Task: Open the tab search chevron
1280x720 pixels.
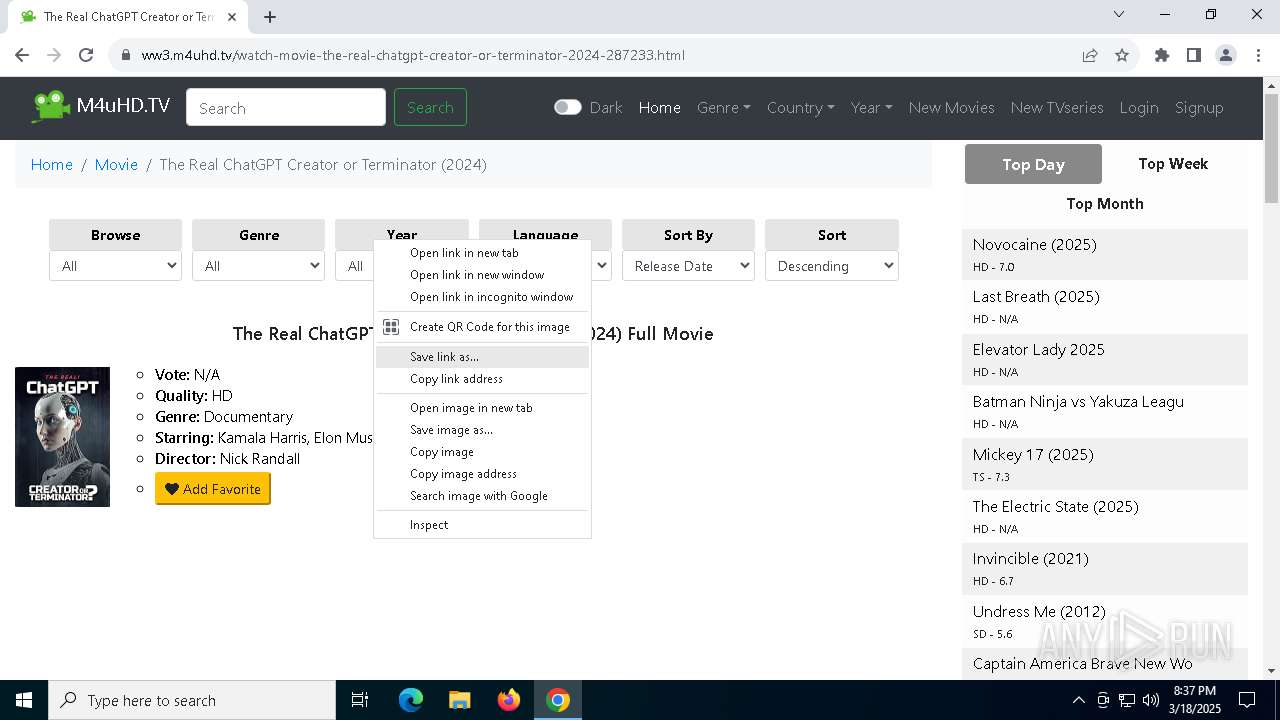Action: coord(1119,15)
